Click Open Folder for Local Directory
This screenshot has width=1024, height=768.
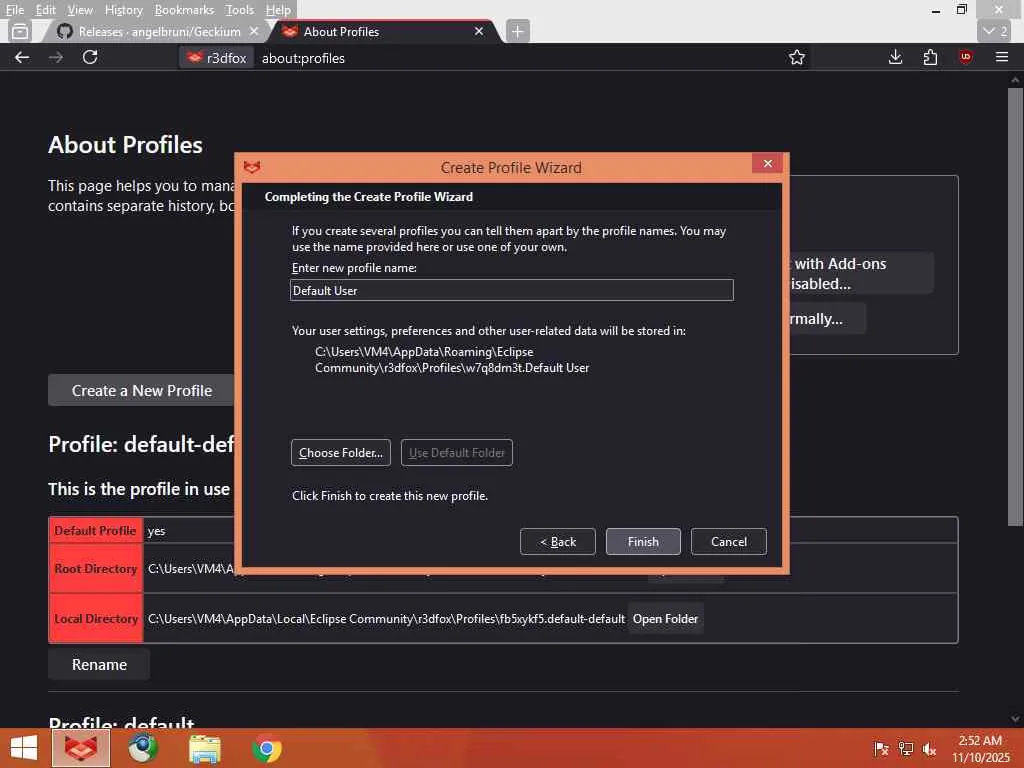point(665,618)
